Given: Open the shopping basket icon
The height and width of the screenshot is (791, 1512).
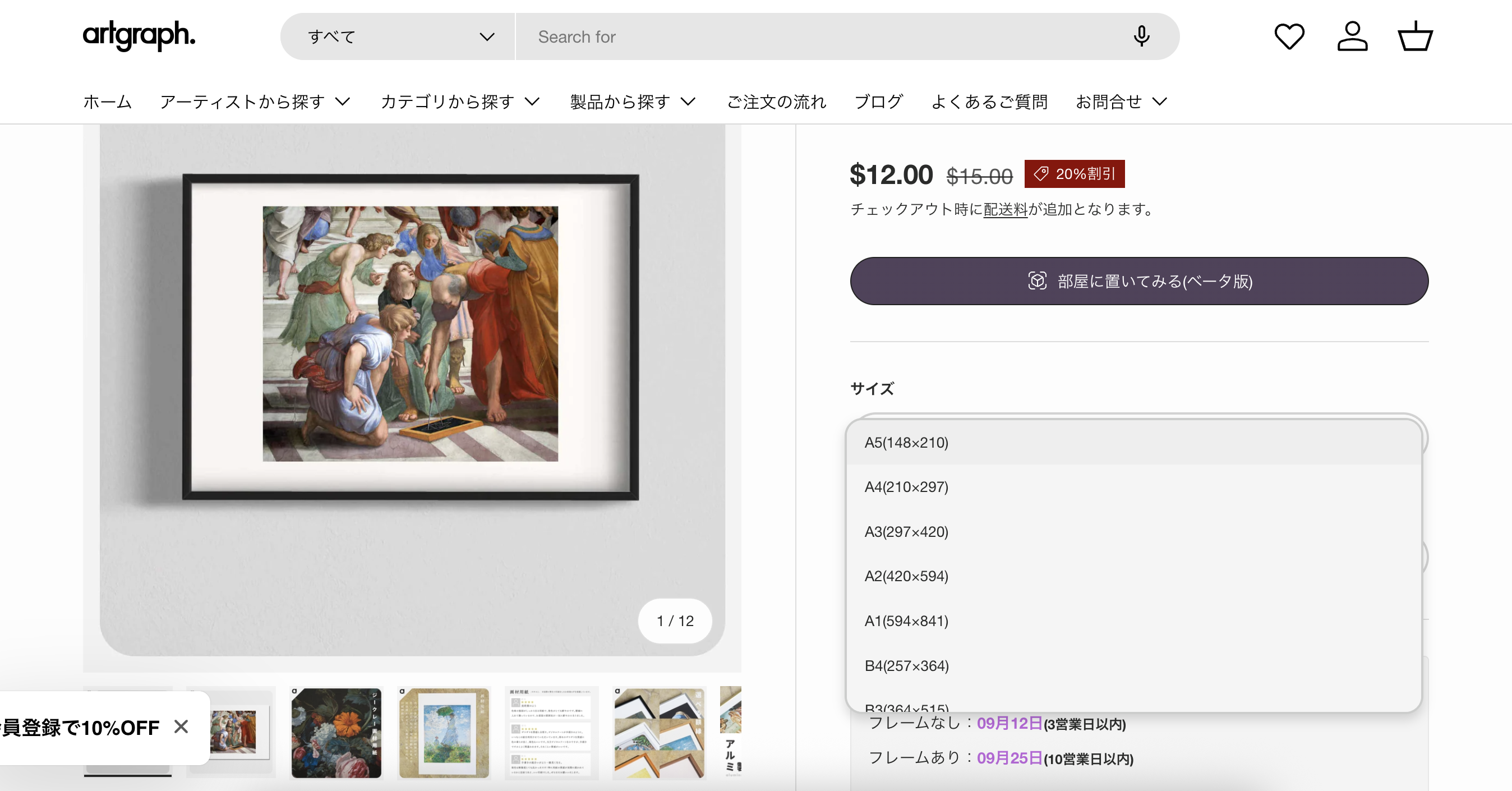Looking at the screenshot, I should pyautogui.click(x=1415, y=36).
